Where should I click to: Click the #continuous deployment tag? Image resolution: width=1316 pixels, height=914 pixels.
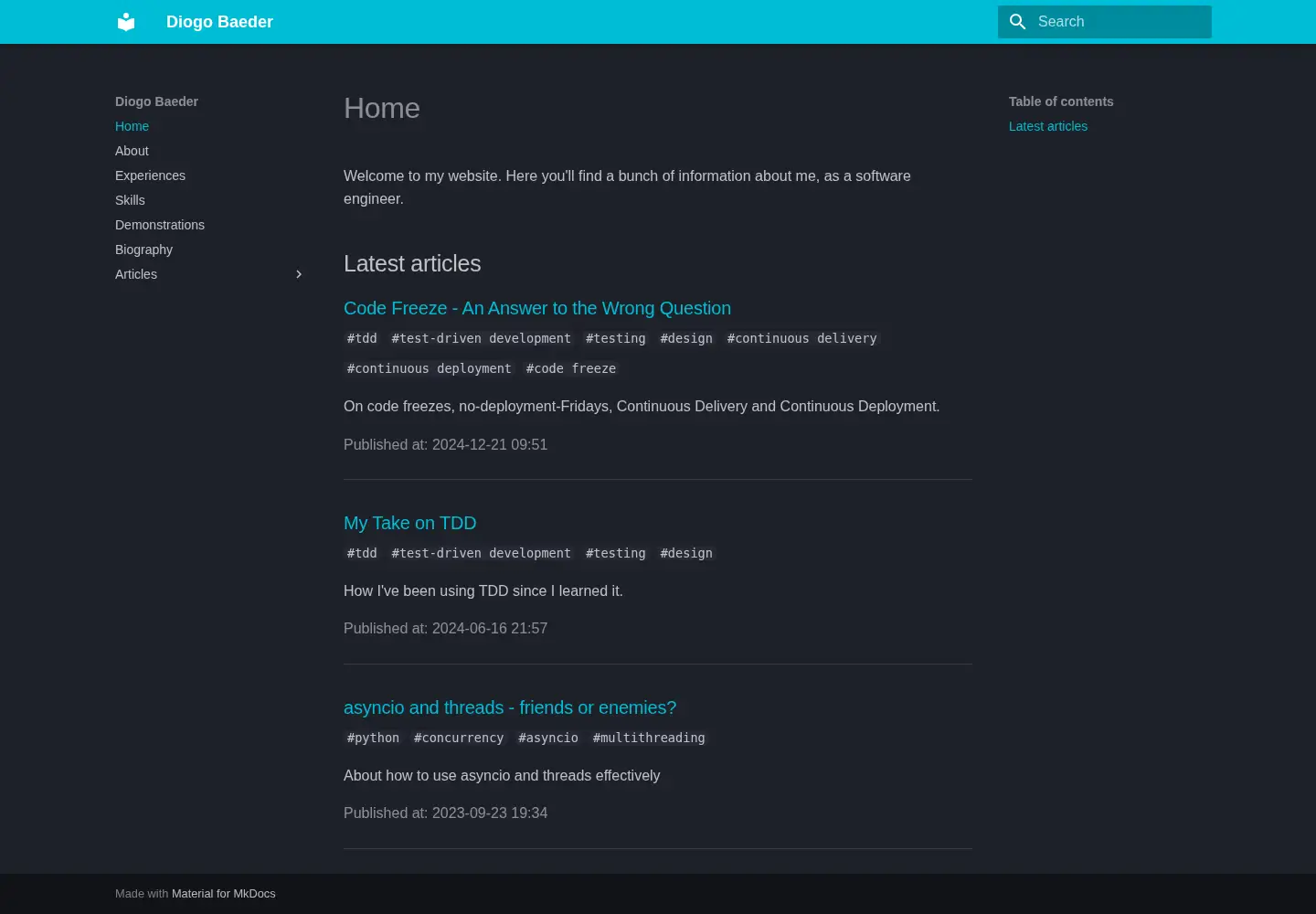click(429, 368)
